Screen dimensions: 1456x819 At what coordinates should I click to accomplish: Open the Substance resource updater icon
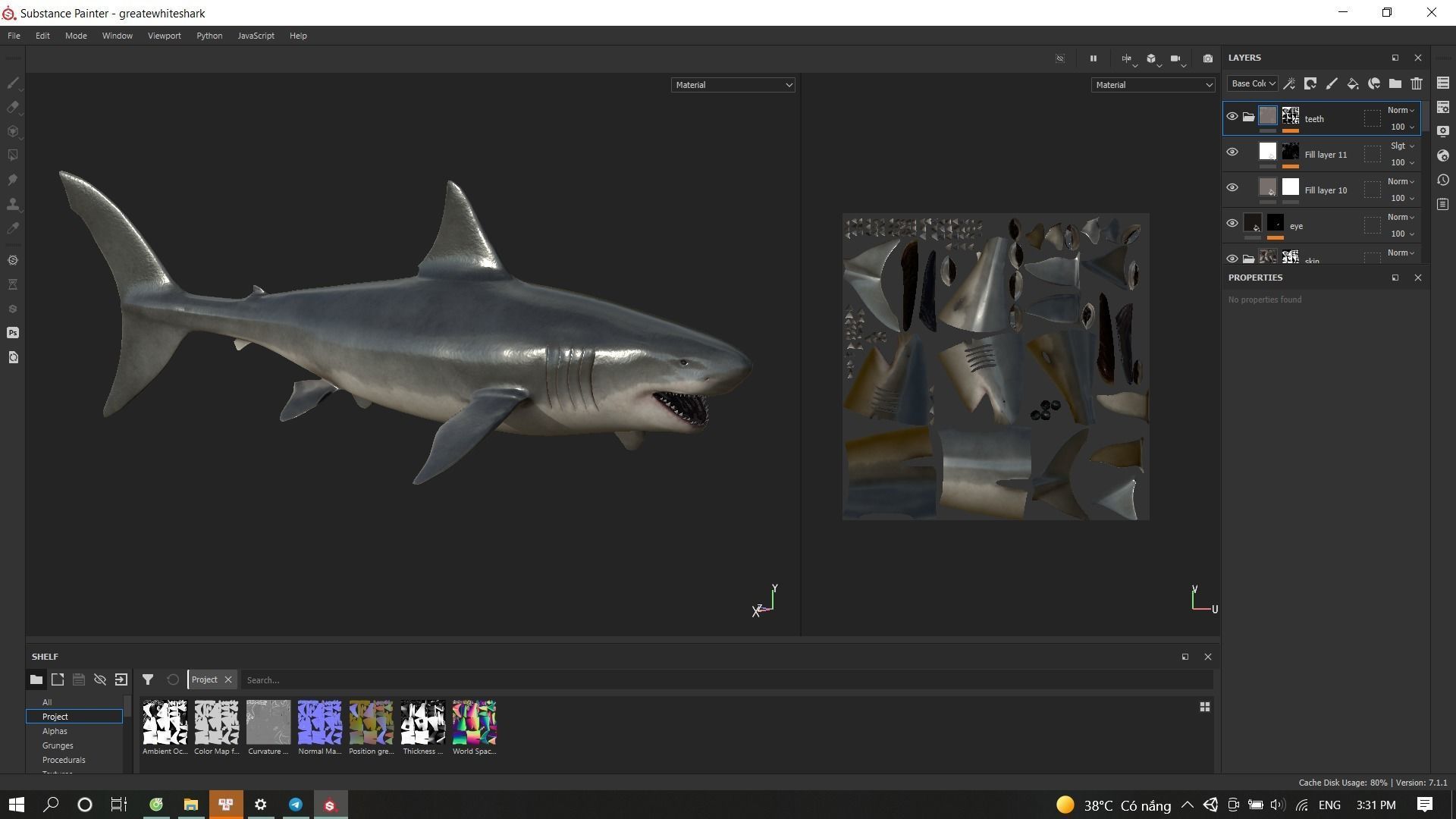(13, 260)
